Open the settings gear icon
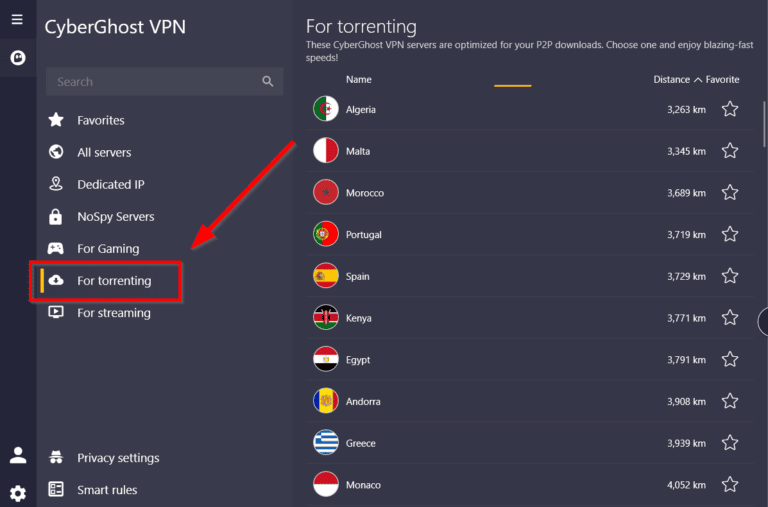768x507 pixels. (x=18, y=492)
